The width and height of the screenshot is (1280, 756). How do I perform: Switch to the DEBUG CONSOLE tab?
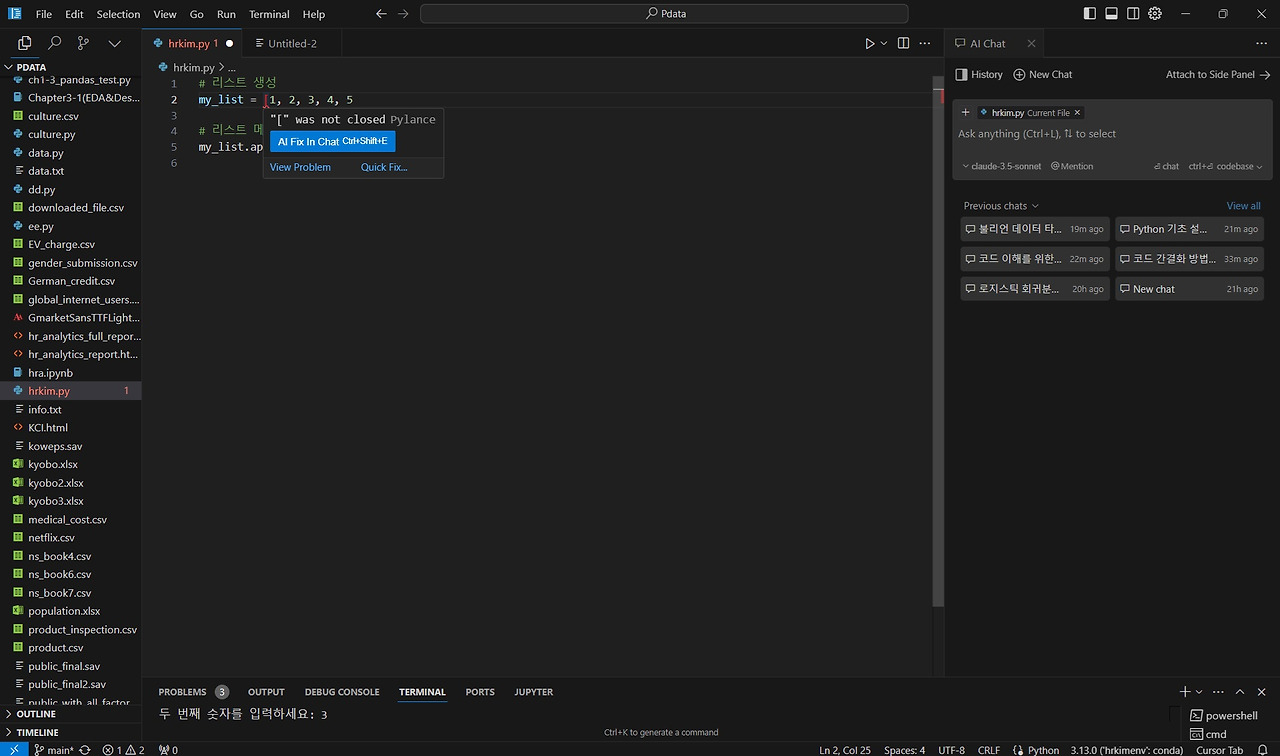pyautogui.click(x=342, y=692)
